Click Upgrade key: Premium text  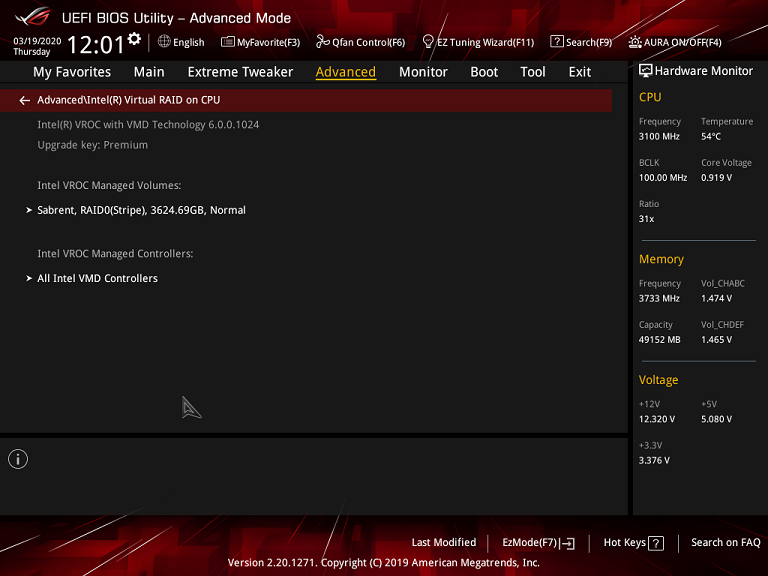[x=93, y=145]
